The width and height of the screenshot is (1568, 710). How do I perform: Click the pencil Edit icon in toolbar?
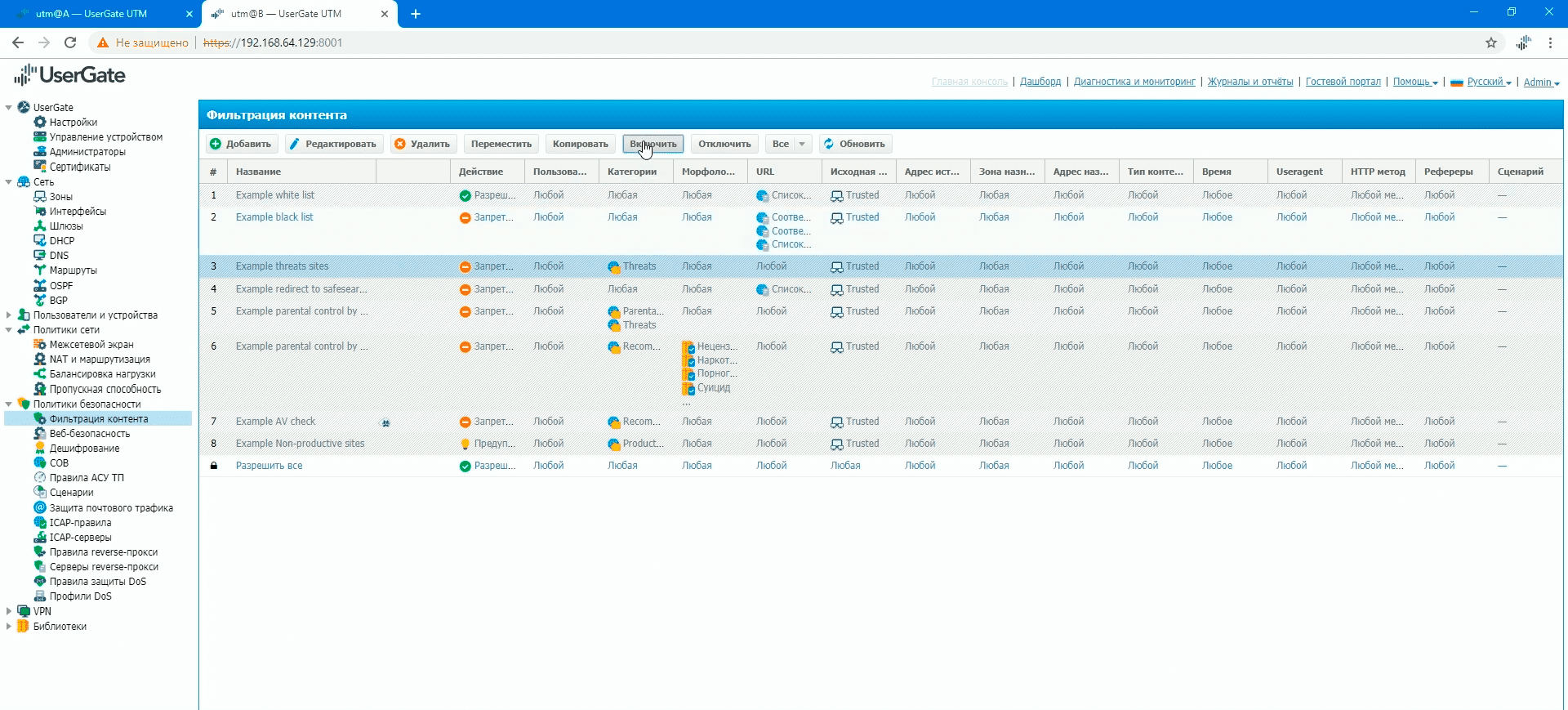(295, 144)
